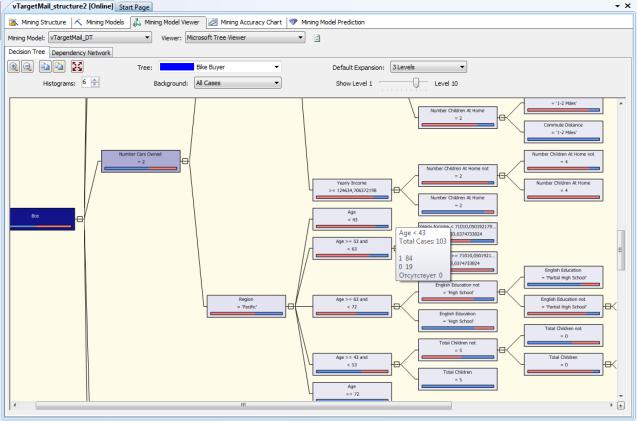The height and width of the screenshot is (421, 638).
Task: Select the Total Children not = 0 node
Action: tap(564, 335)
